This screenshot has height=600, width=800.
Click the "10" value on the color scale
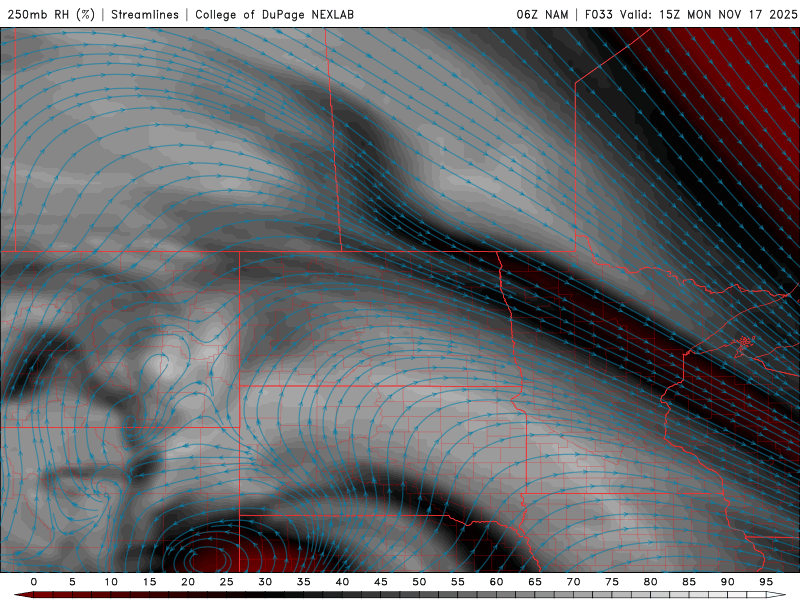111,582
